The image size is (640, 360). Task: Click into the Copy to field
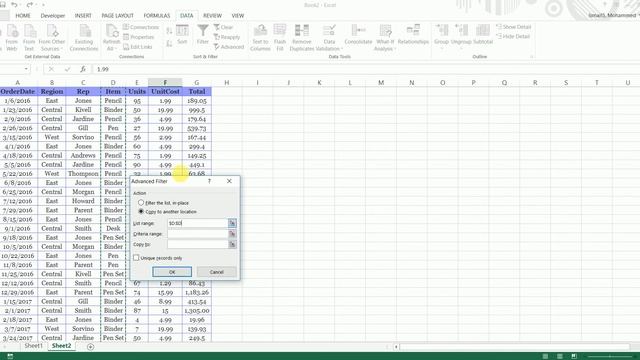[198, 244]
